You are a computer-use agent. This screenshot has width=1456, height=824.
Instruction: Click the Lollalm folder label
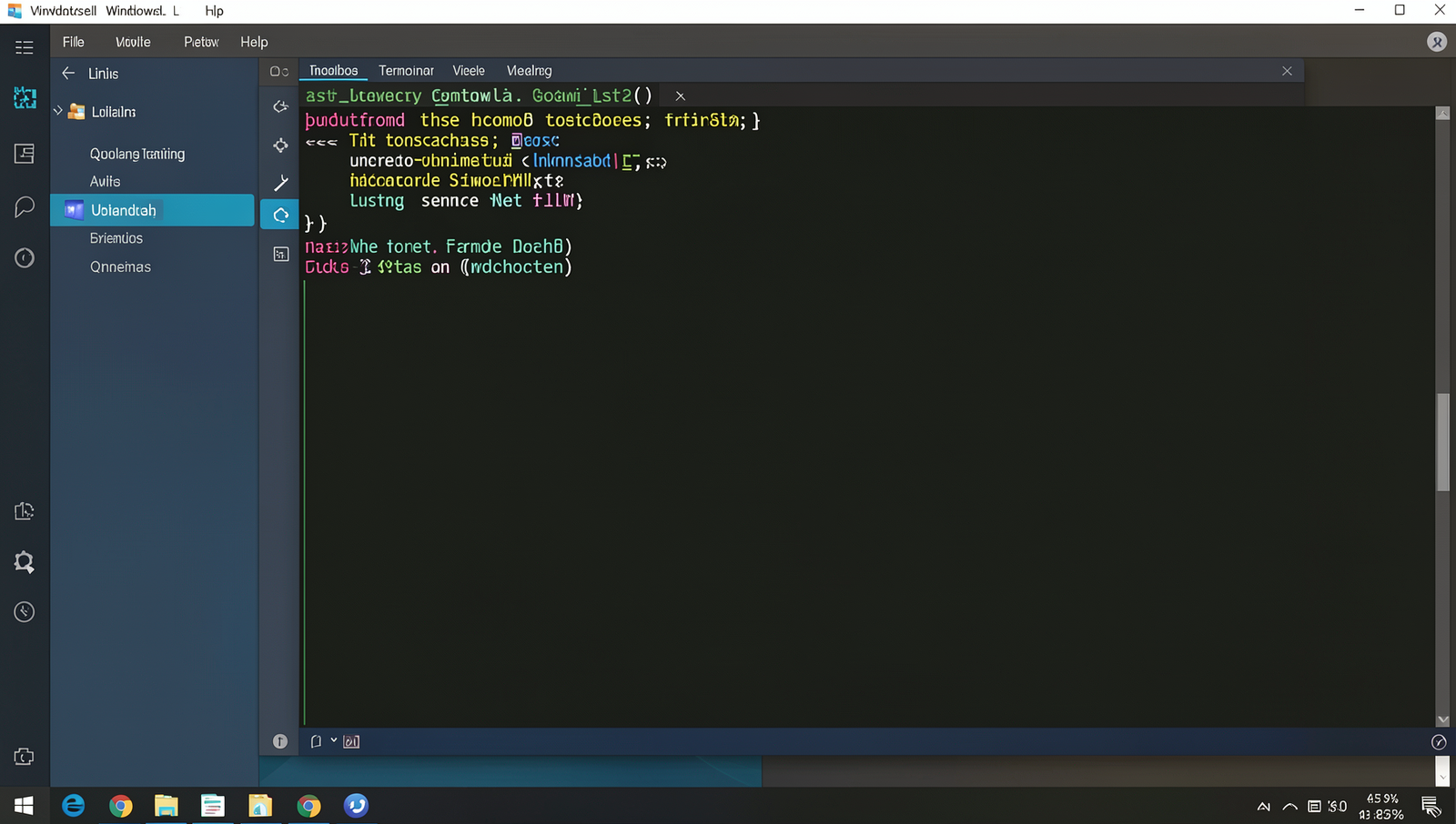(114, 111)
